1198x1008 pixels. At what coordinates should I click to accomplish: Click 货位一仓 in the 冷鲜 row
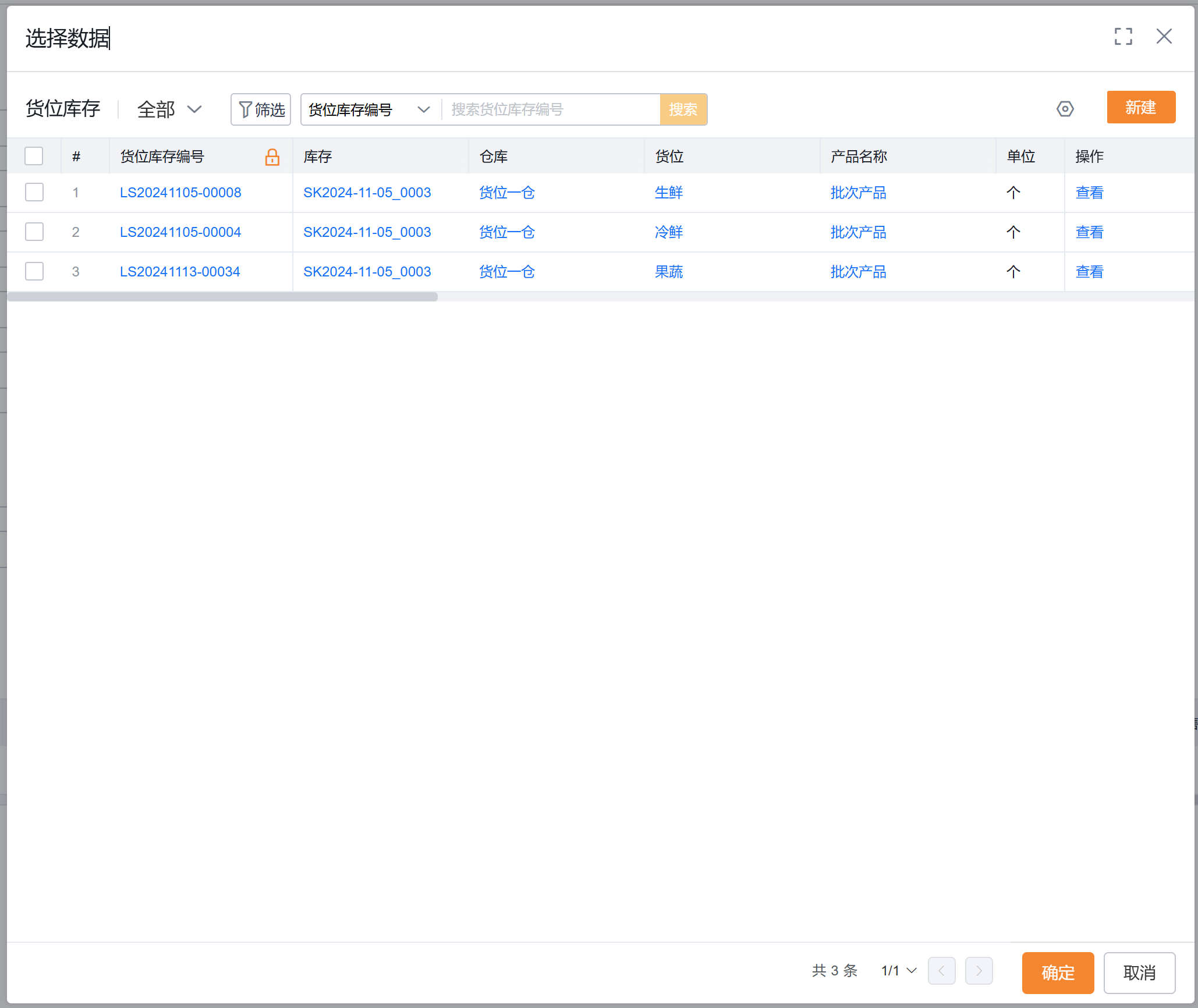coord(507,232)
